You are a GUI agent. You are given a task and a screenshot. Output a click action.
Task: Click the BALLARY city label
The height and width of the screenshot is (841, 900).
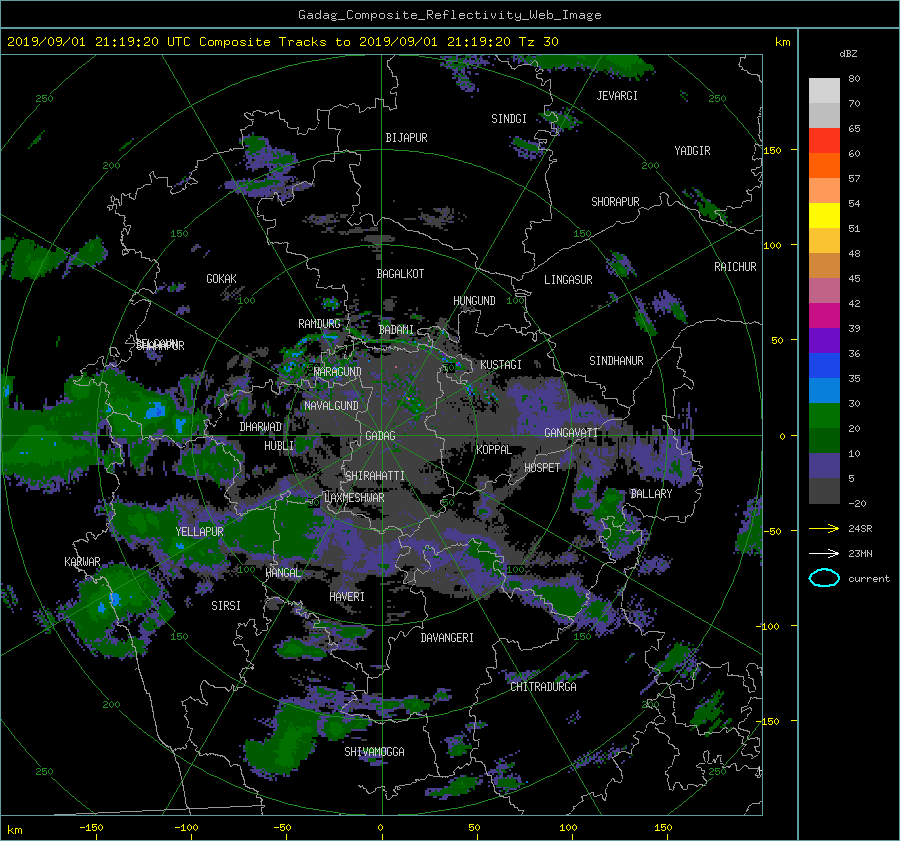click(x=651, y=494)
